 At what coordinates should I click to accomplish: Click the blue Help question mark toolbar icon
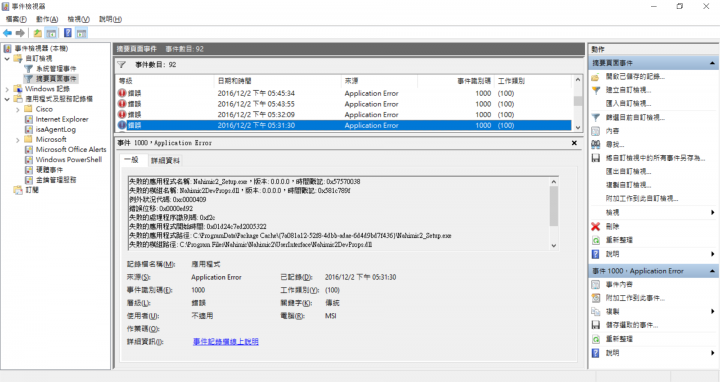point(68,33)
